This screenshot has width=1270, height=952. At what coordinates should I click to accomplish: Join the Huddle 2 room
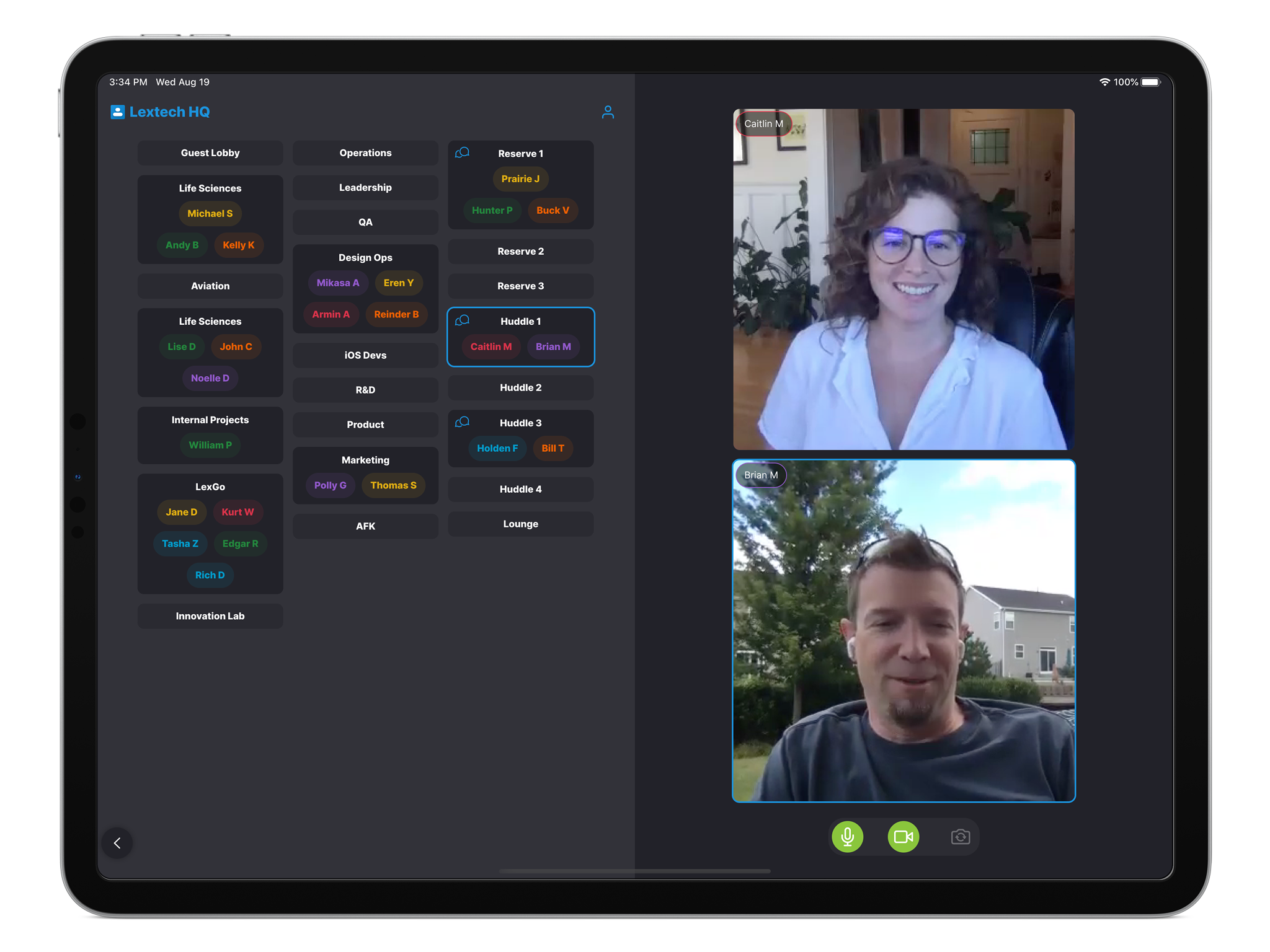[521, 388]
